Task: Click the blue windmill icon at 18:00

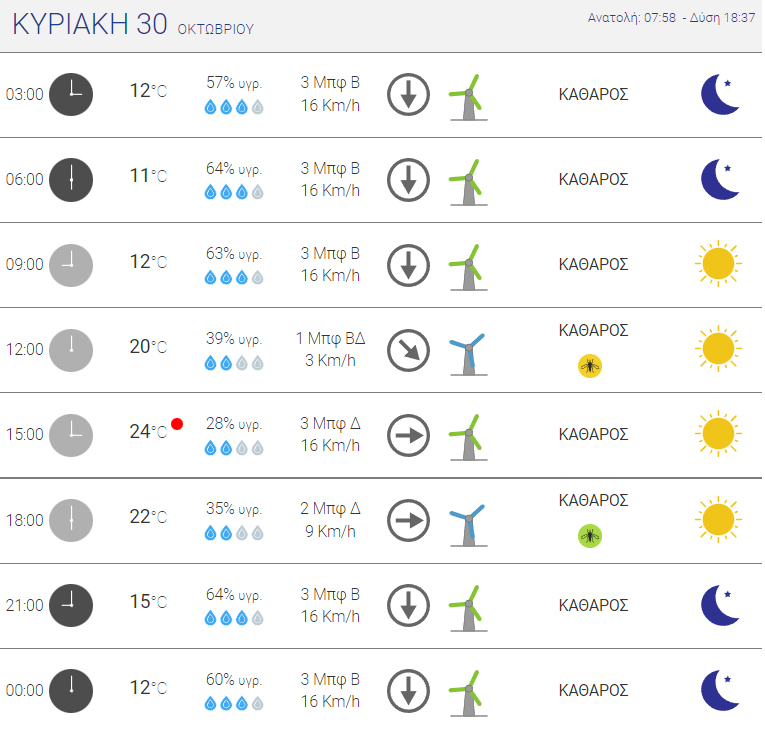Action: click(x=467, y=522)
